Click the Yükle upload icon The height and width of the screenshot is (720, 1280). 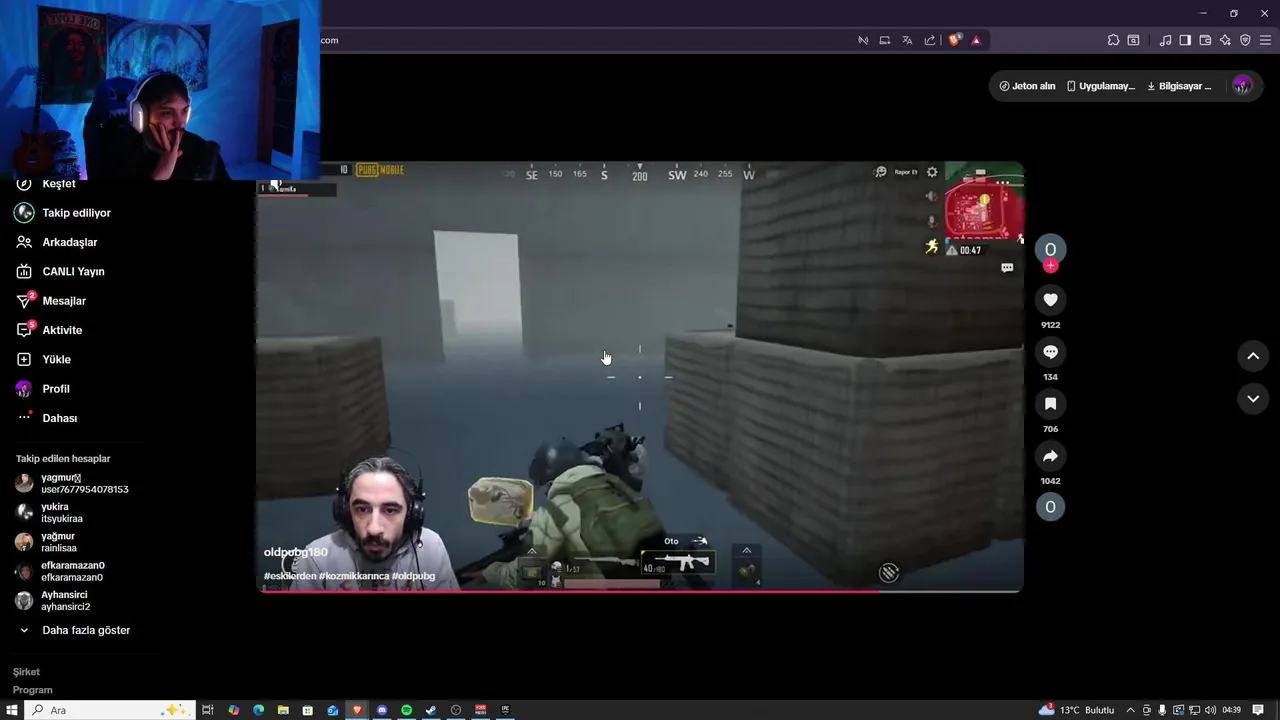(x=24, y=359)
